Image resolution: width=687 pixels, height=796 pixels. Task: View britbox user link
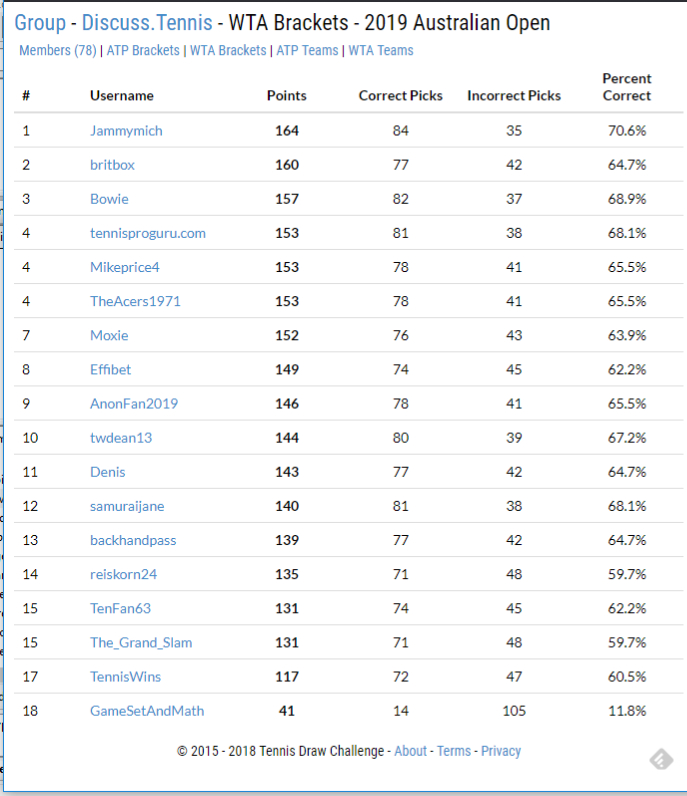coord(112,165)
